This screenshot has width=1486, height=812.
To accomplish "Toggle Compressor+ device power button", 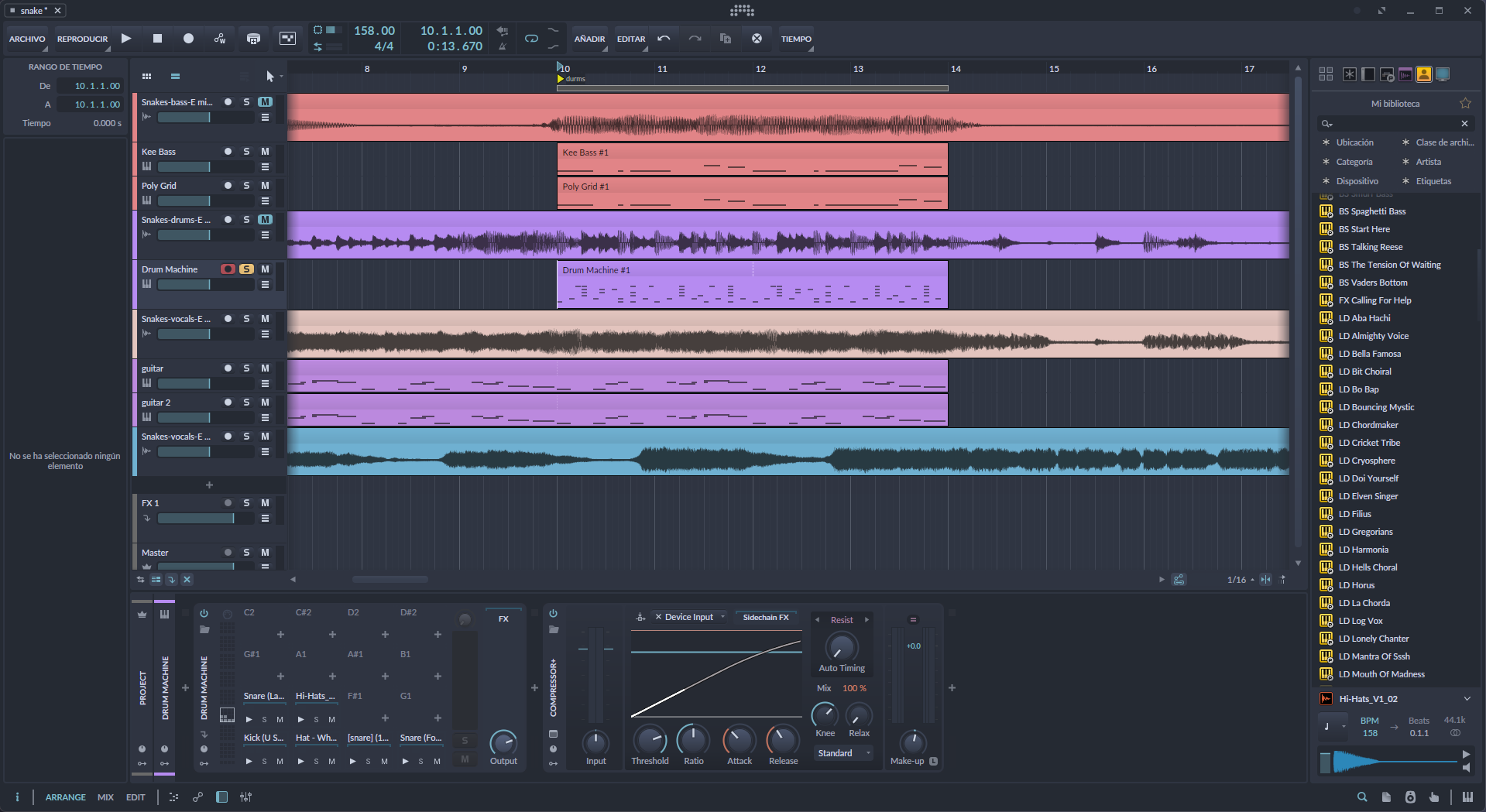I will point(553,613).
